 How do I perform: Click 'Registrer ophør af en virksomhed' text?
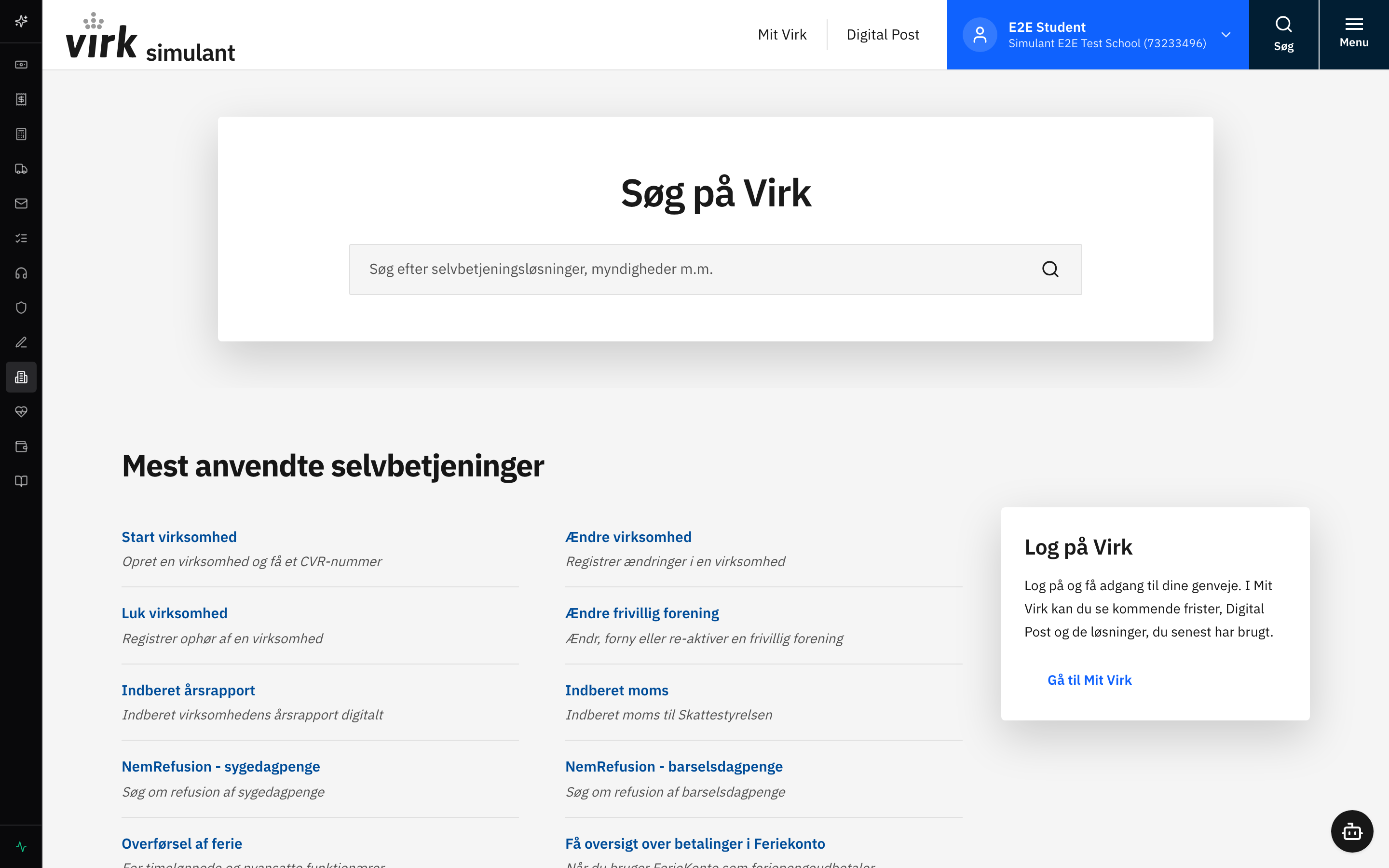222,638
